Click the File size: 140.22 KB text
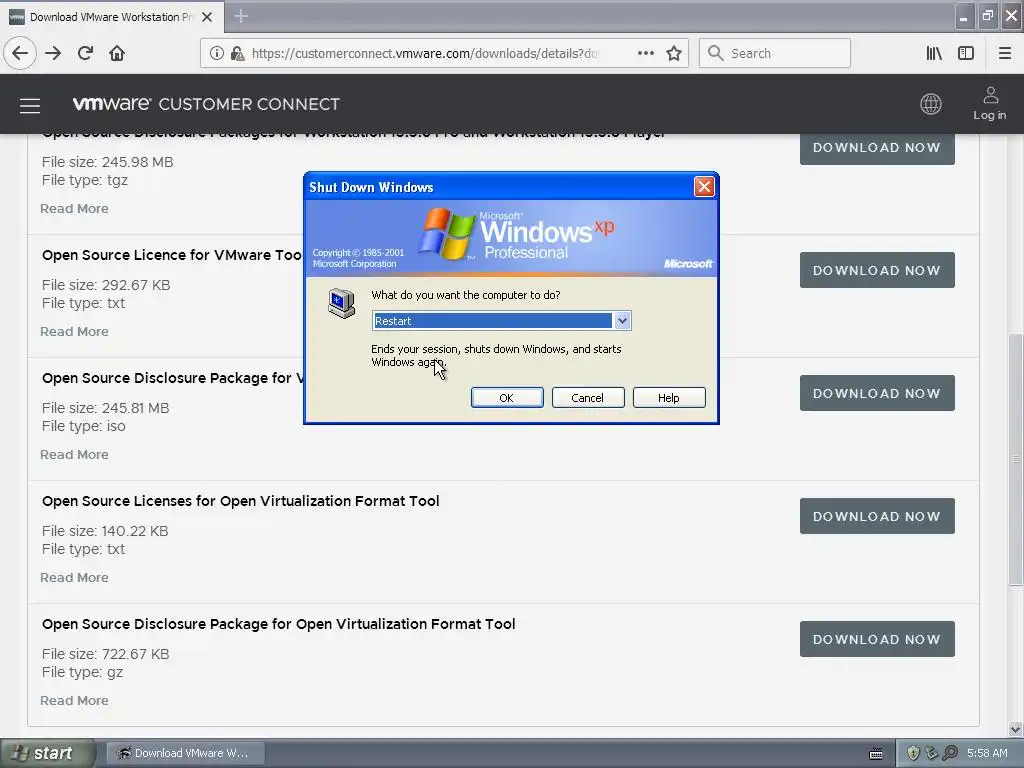The image size is (1024, 768). click(x=105, y=531)
